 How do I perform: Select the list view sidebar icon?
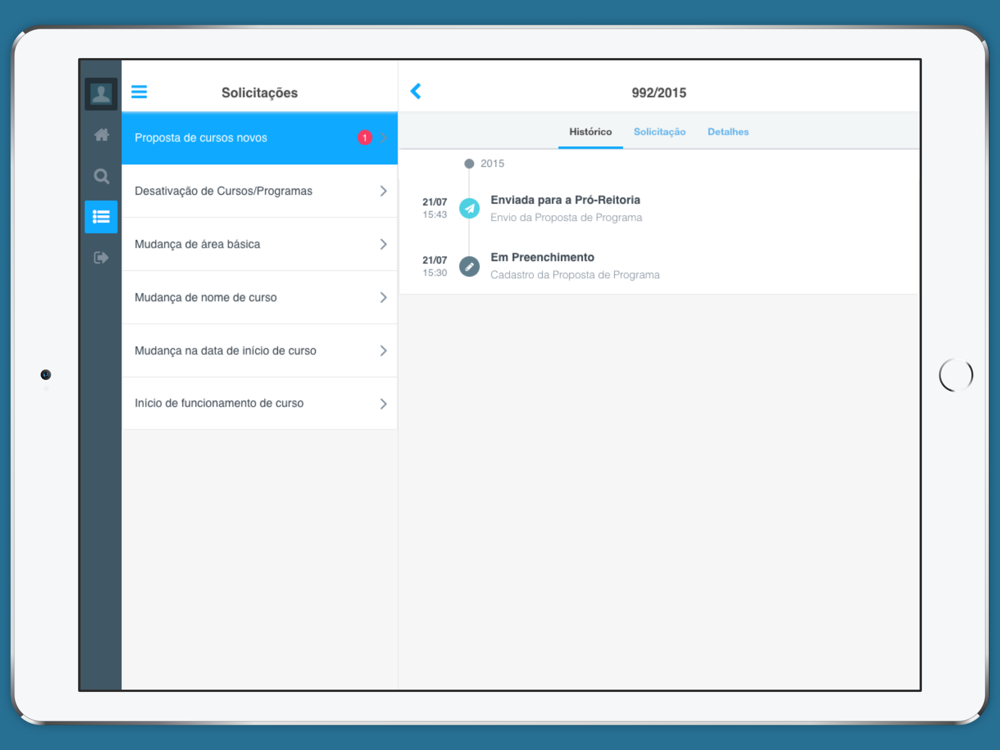[101, 217]
